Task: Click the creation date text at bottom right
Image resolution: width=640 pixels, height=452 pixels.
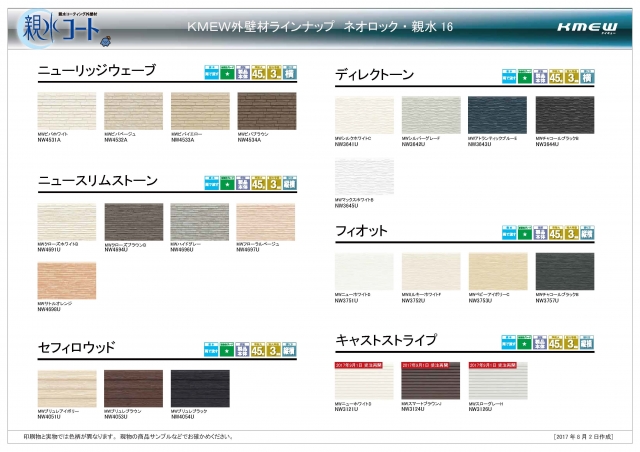Action: coord(583,436)
